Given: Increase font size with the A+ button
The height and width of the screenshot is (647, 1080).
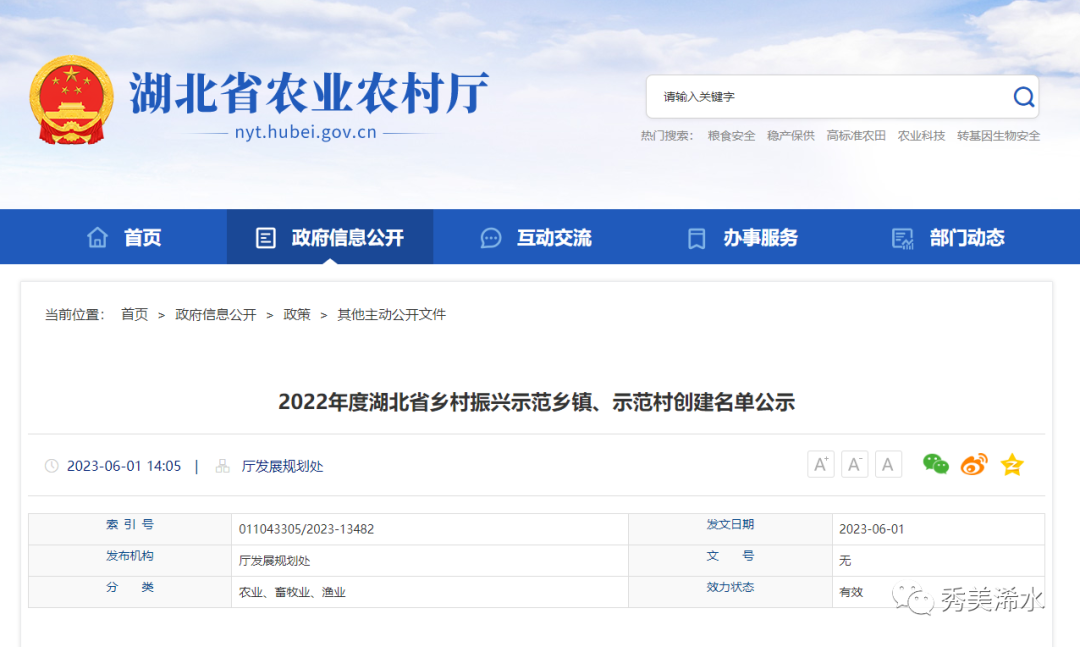Looking at the screenshot, I should click(820, 463).
